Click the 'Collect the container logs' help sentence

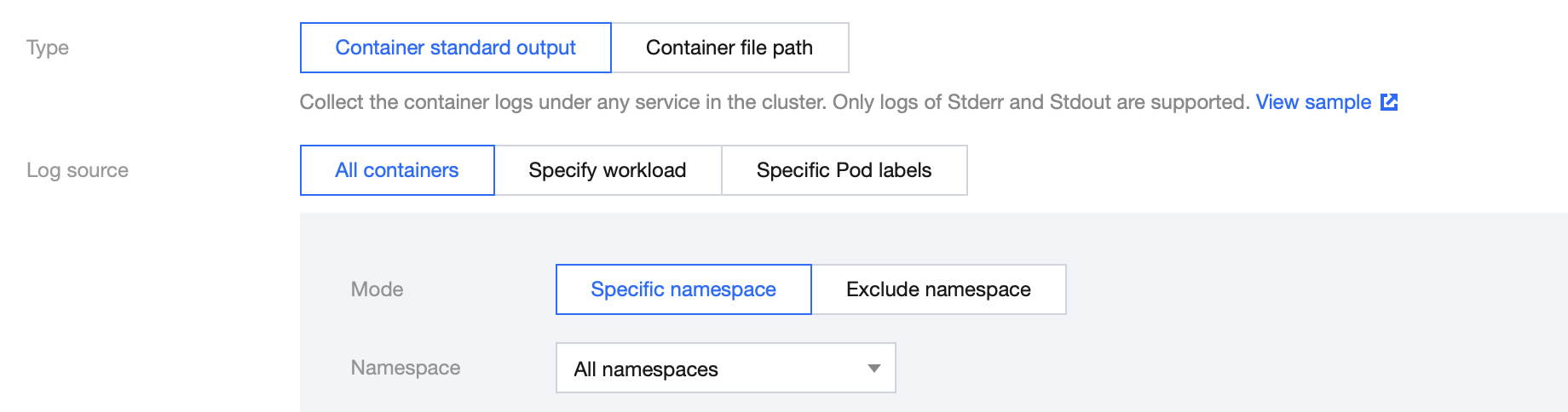[x=562, y=102]
